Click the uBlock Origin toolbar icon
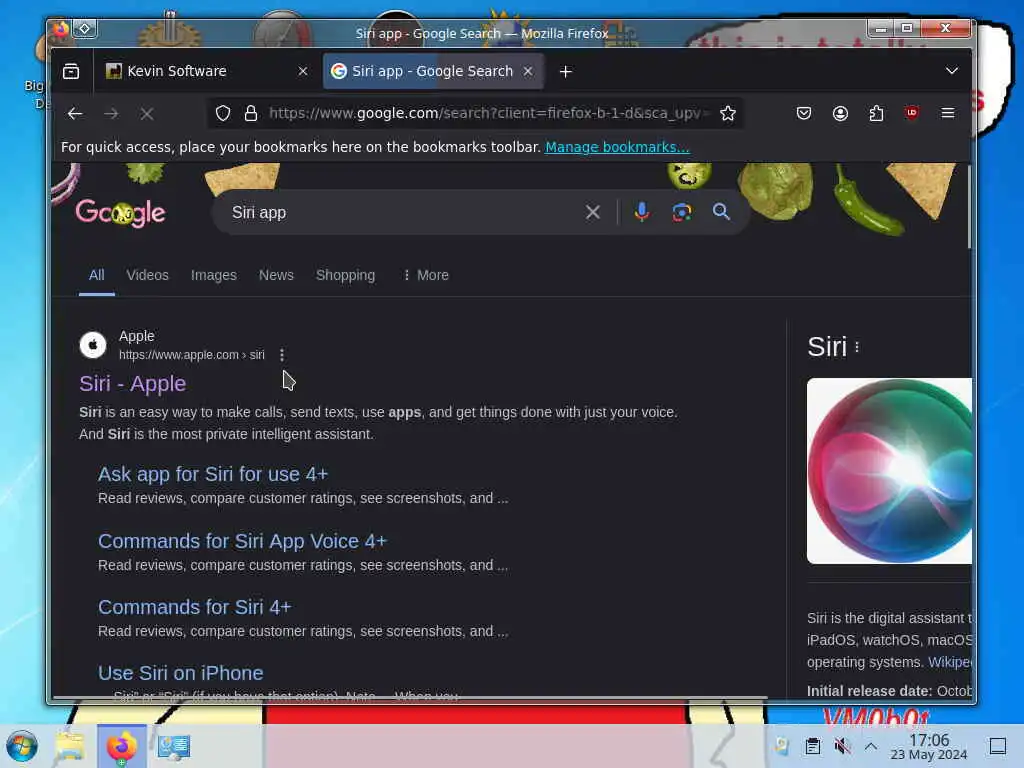The image size is (1024, 768). (912, 114)
